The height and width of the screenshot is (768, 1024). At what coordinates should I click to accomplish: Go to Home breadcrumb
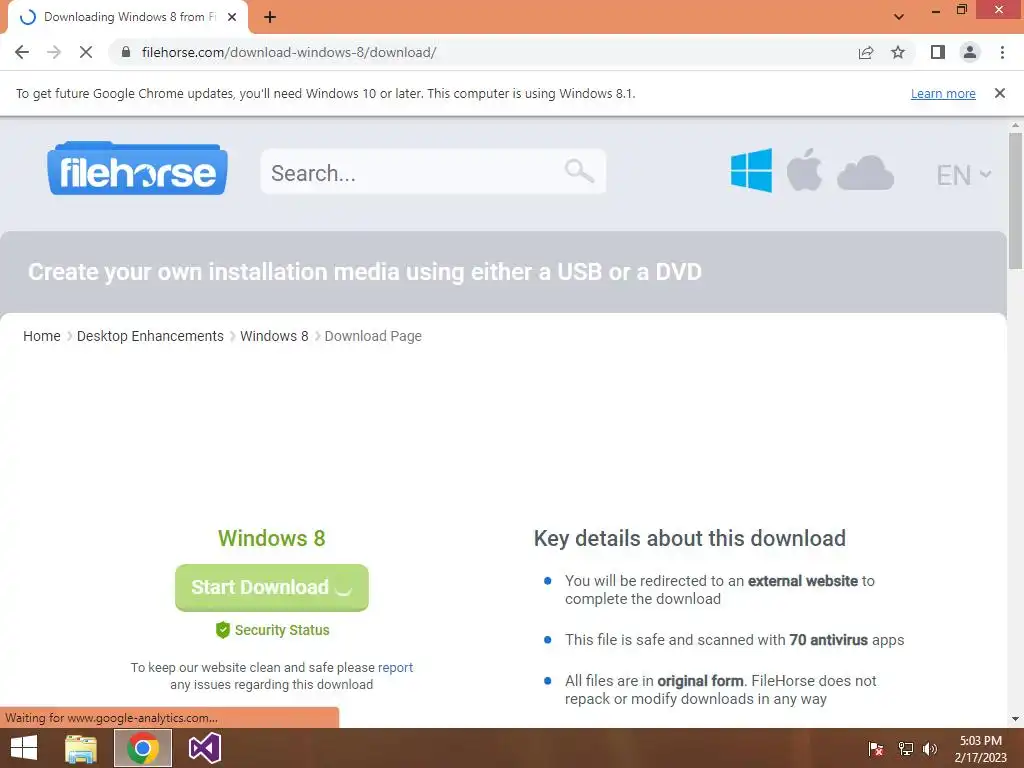click(42, 336)
